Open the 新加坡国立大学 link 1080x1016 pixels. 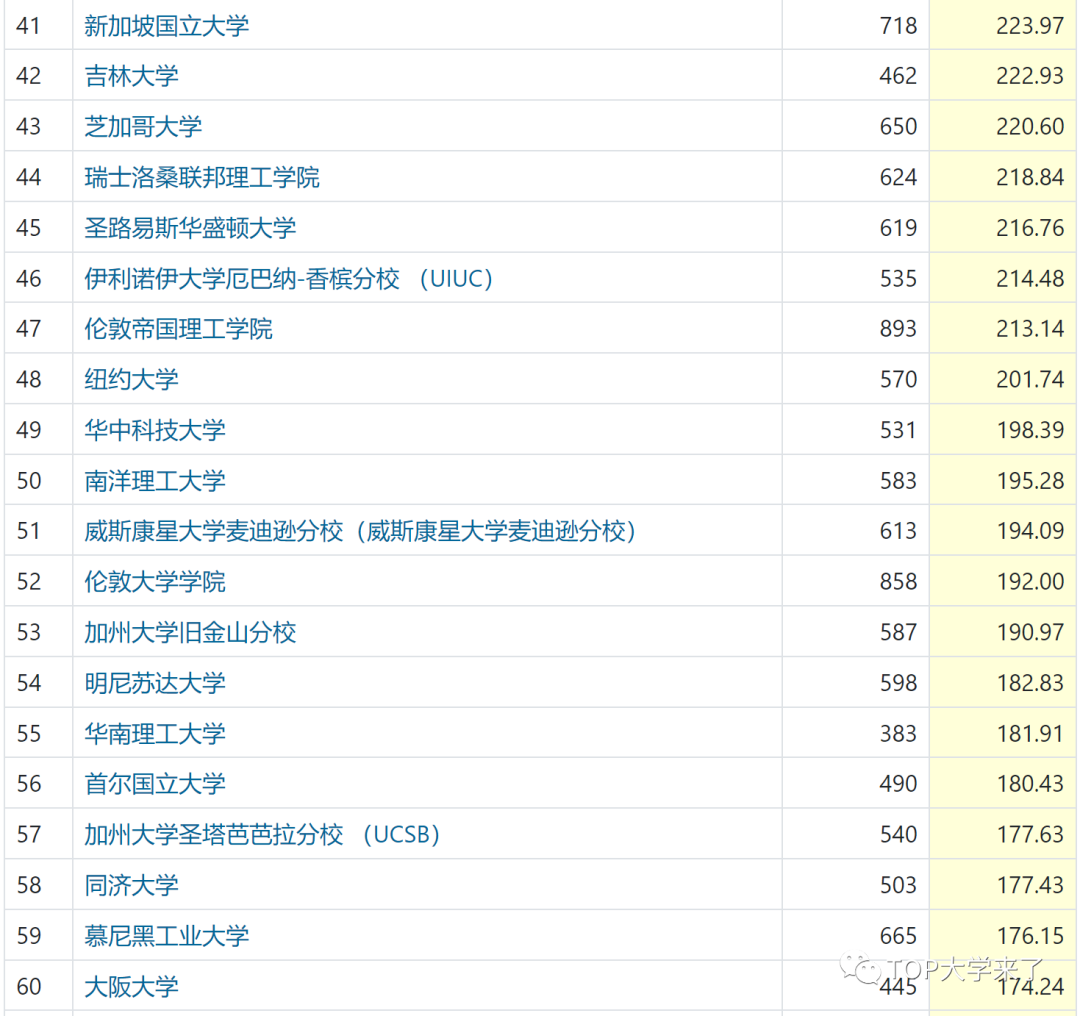(166, 26)
